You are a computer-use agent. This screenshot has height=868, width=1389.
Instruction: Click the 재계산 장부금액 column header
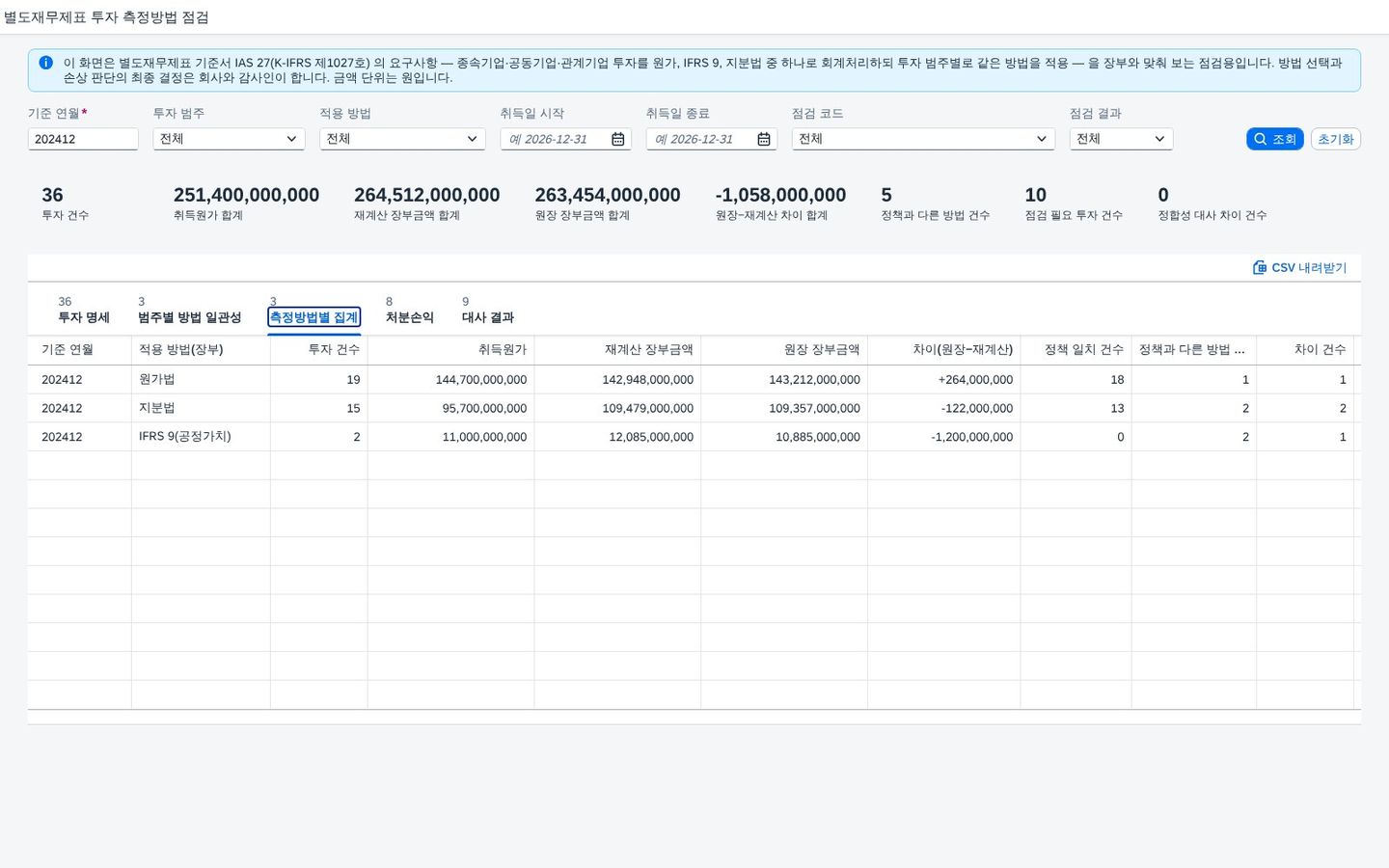(x=618, y=349)
